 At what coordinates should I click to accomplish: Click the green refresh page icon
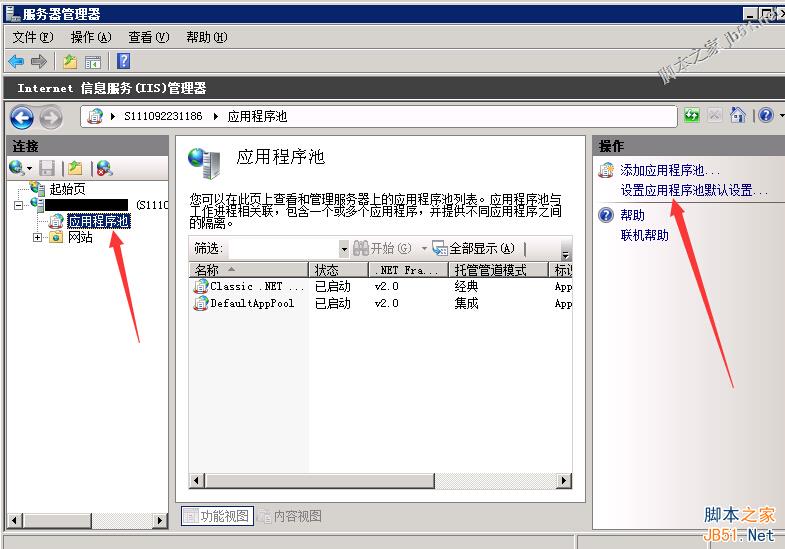(x=692, y=116)
